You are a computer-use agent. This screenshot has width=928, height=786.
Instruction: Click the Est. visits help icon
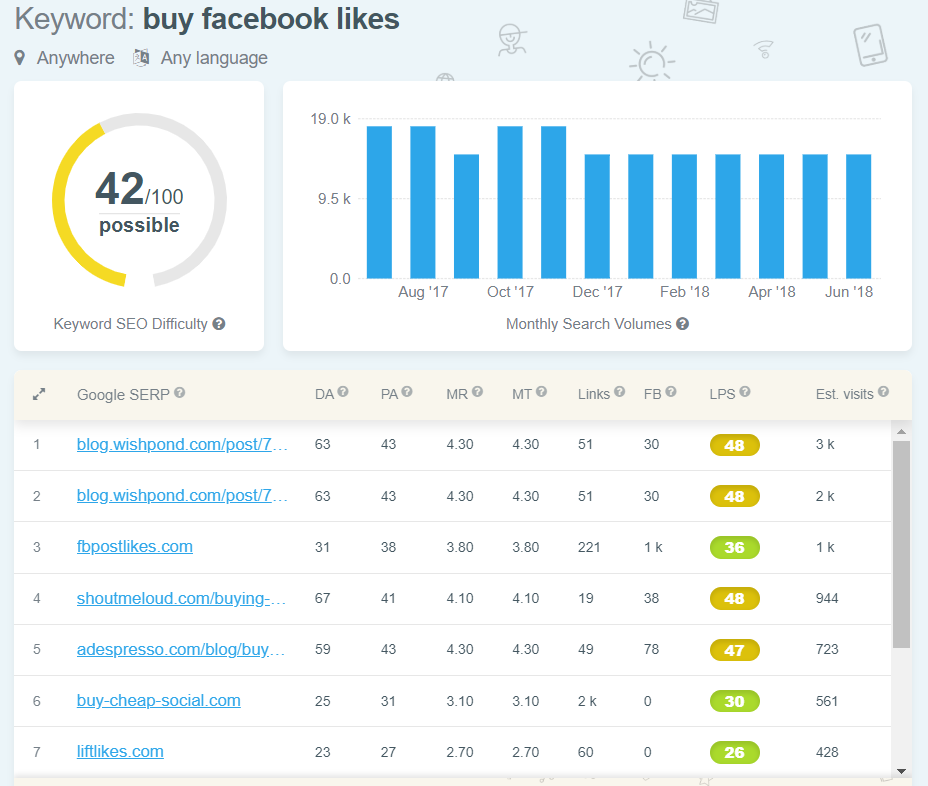pos(884,392)
